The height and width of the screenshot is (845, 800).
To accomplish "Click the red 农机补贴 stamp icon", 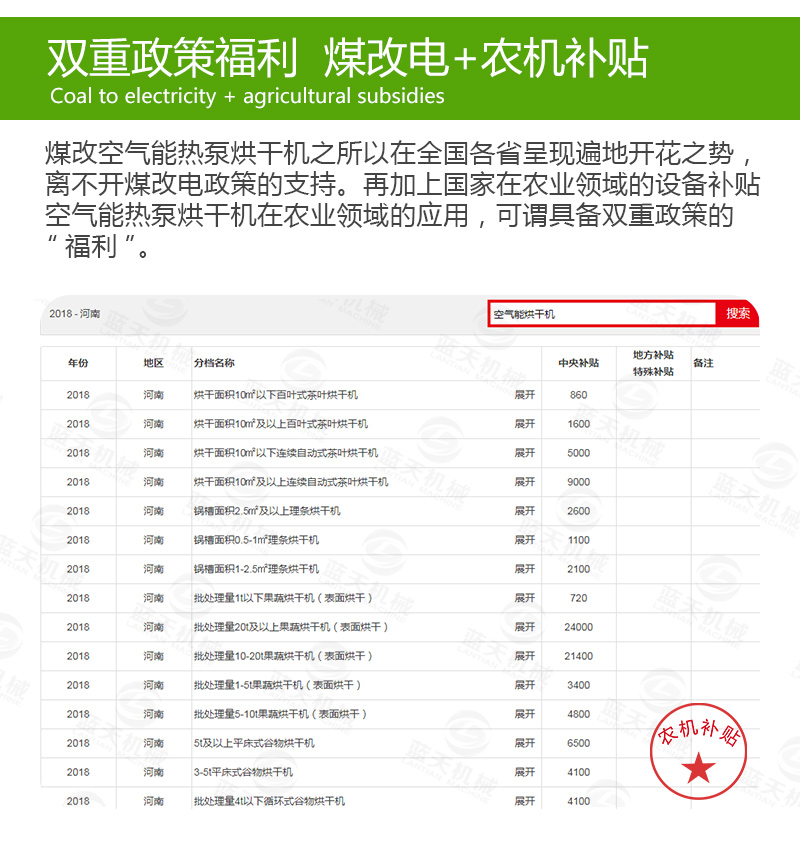I will coord(699,751).
